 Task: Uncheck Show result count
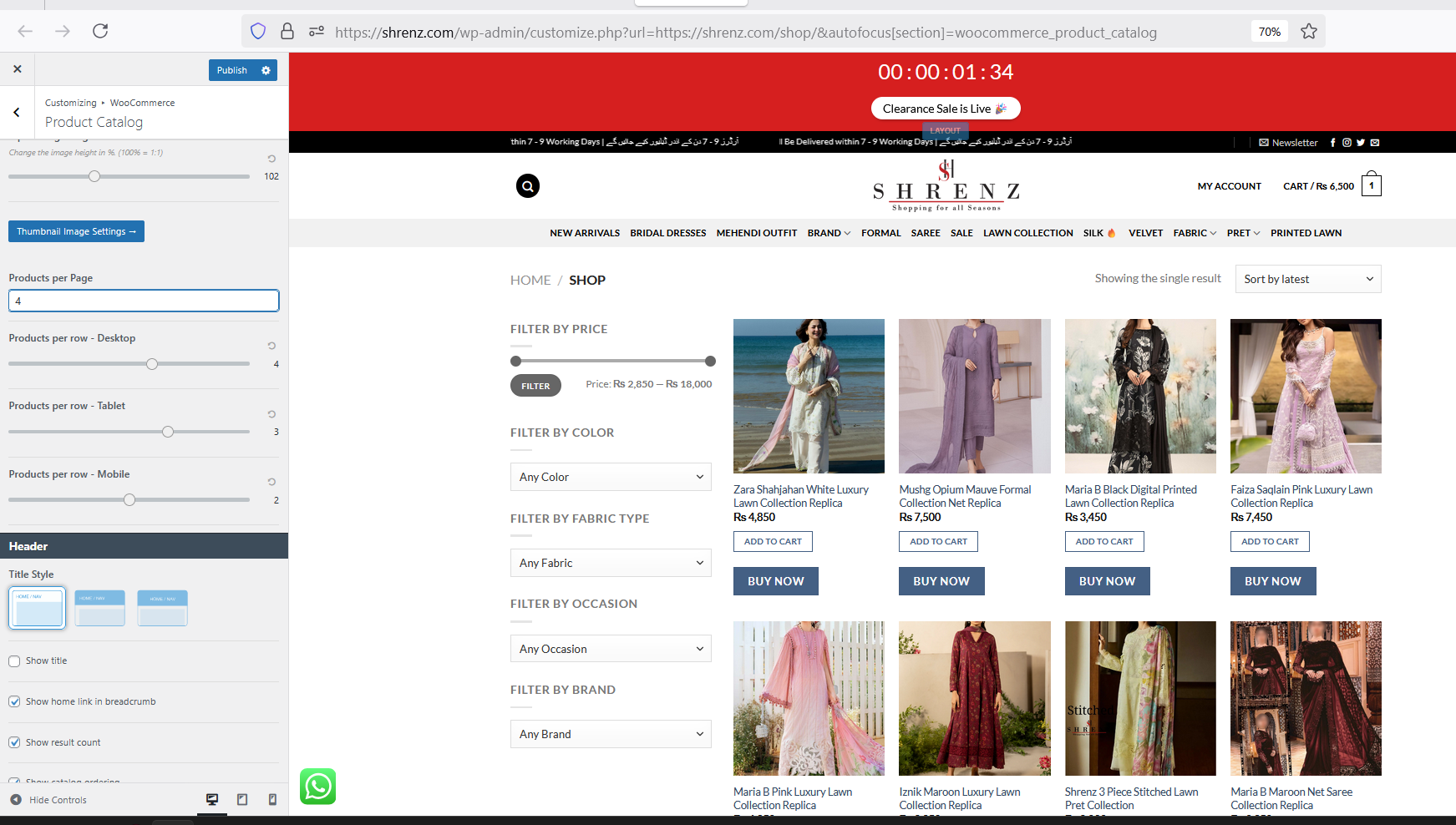pos(14,743)
